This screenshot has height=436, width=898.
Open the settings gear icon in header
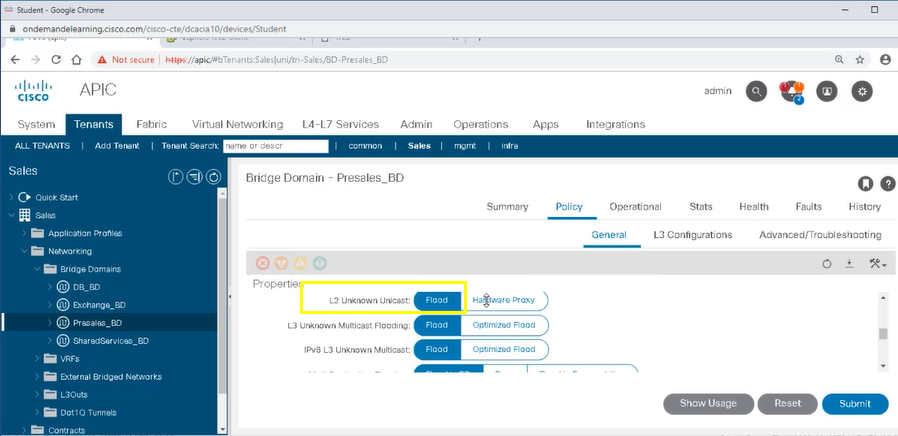pos(862,91)
